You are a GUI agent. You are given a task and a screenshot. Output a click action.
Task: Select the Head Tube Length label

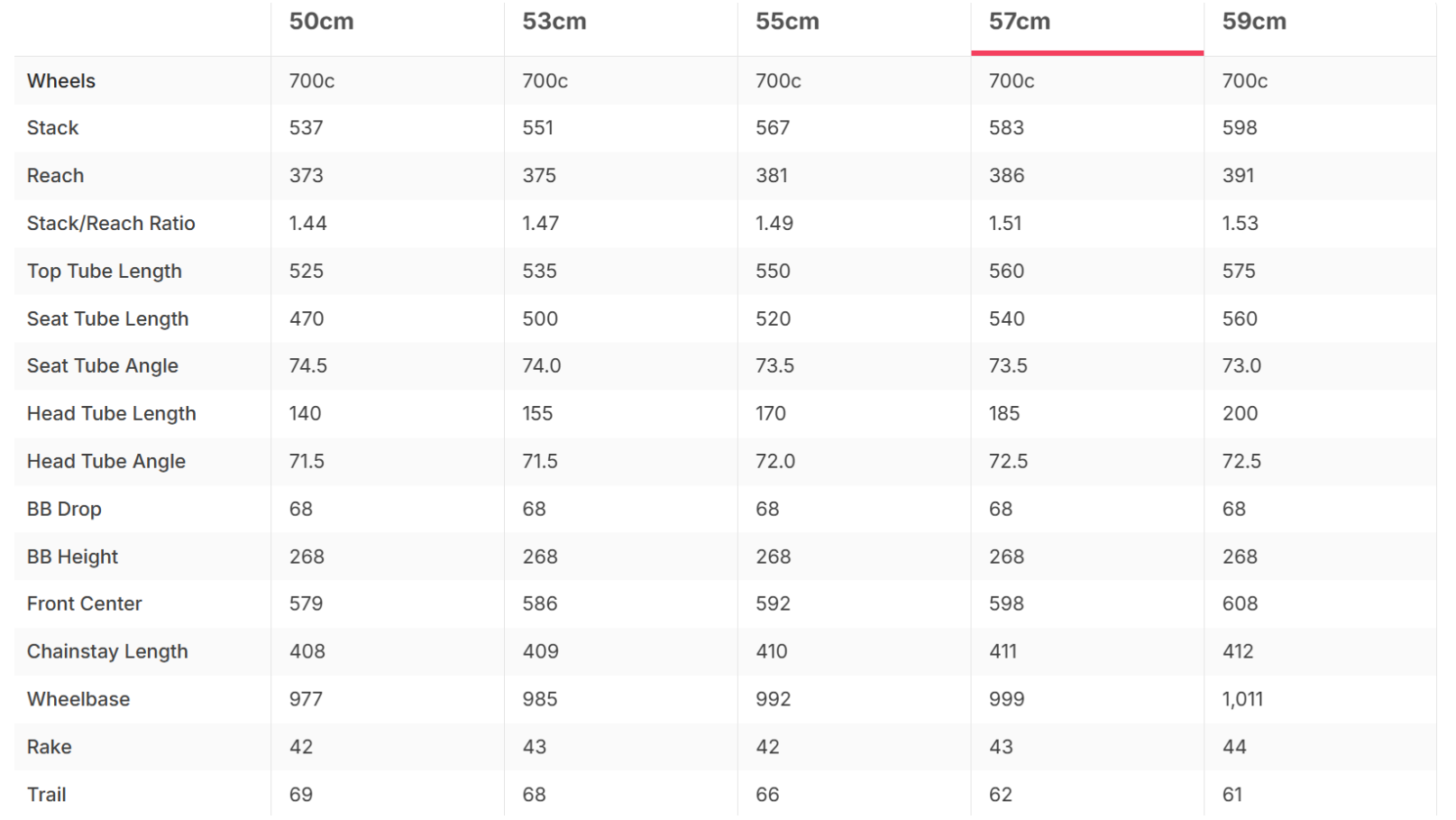point(112,414)
